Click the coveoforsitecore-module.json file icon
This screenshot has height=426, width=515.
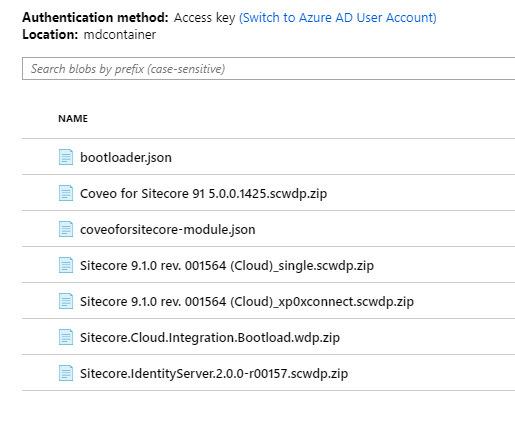(66, 229)
